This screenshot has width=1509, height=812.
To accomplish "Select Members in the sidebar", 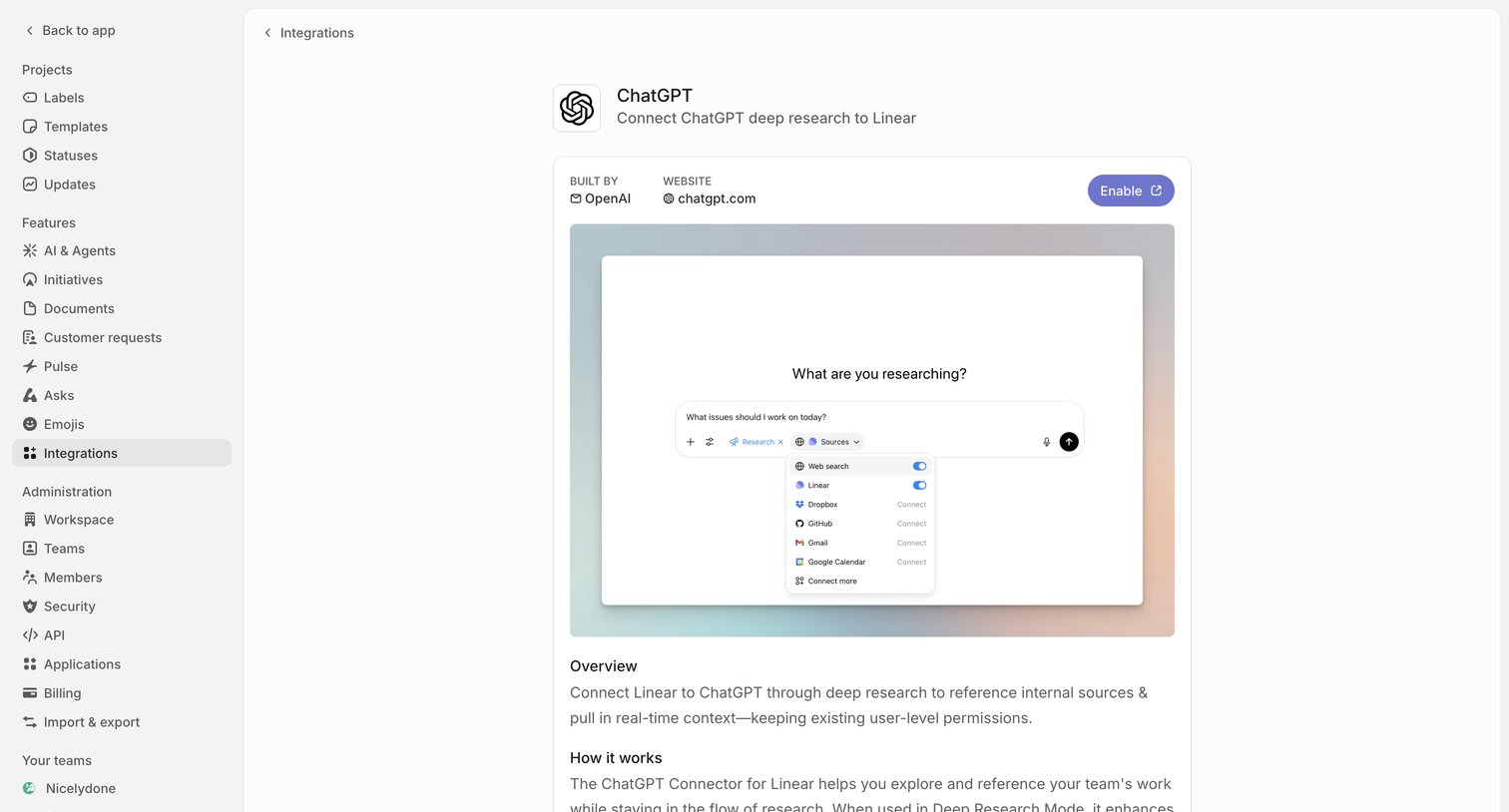I will [x=122, y=578].
